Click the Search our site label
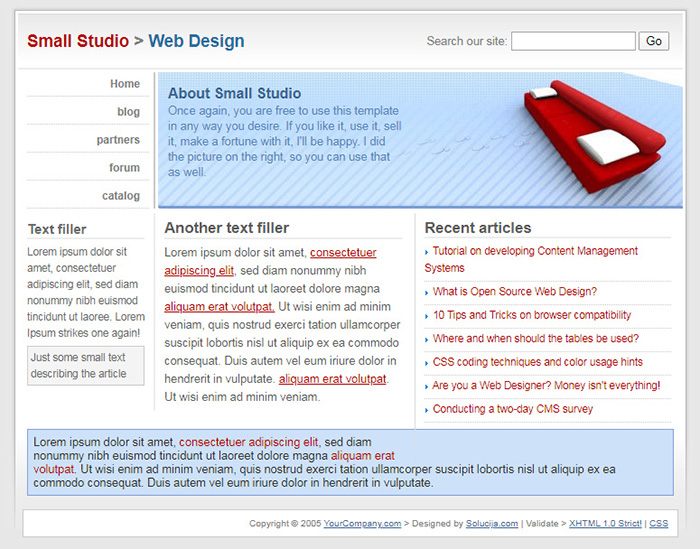The image size is (700, 549). click(x=467, y=41)
